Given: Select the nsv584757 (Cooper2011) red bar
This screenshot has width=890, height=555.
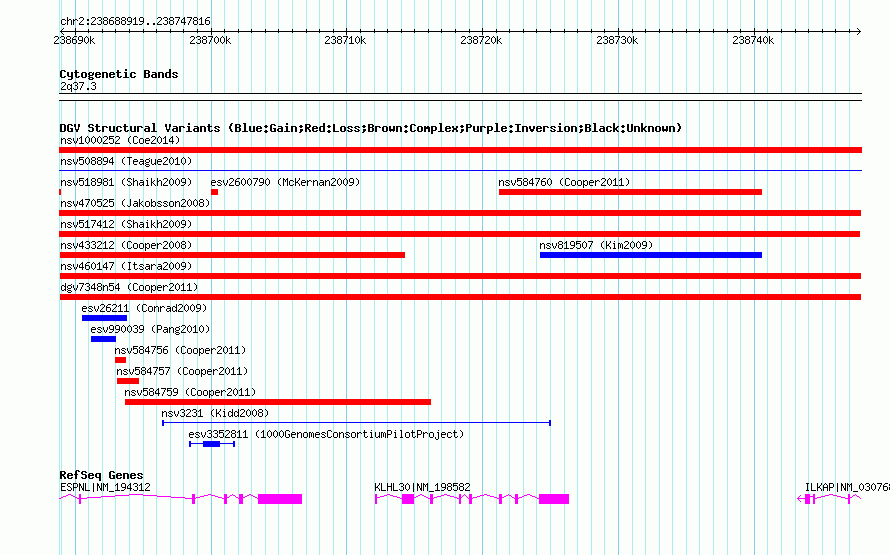Looking at the screenshot, I should click(x=128, y=381).
